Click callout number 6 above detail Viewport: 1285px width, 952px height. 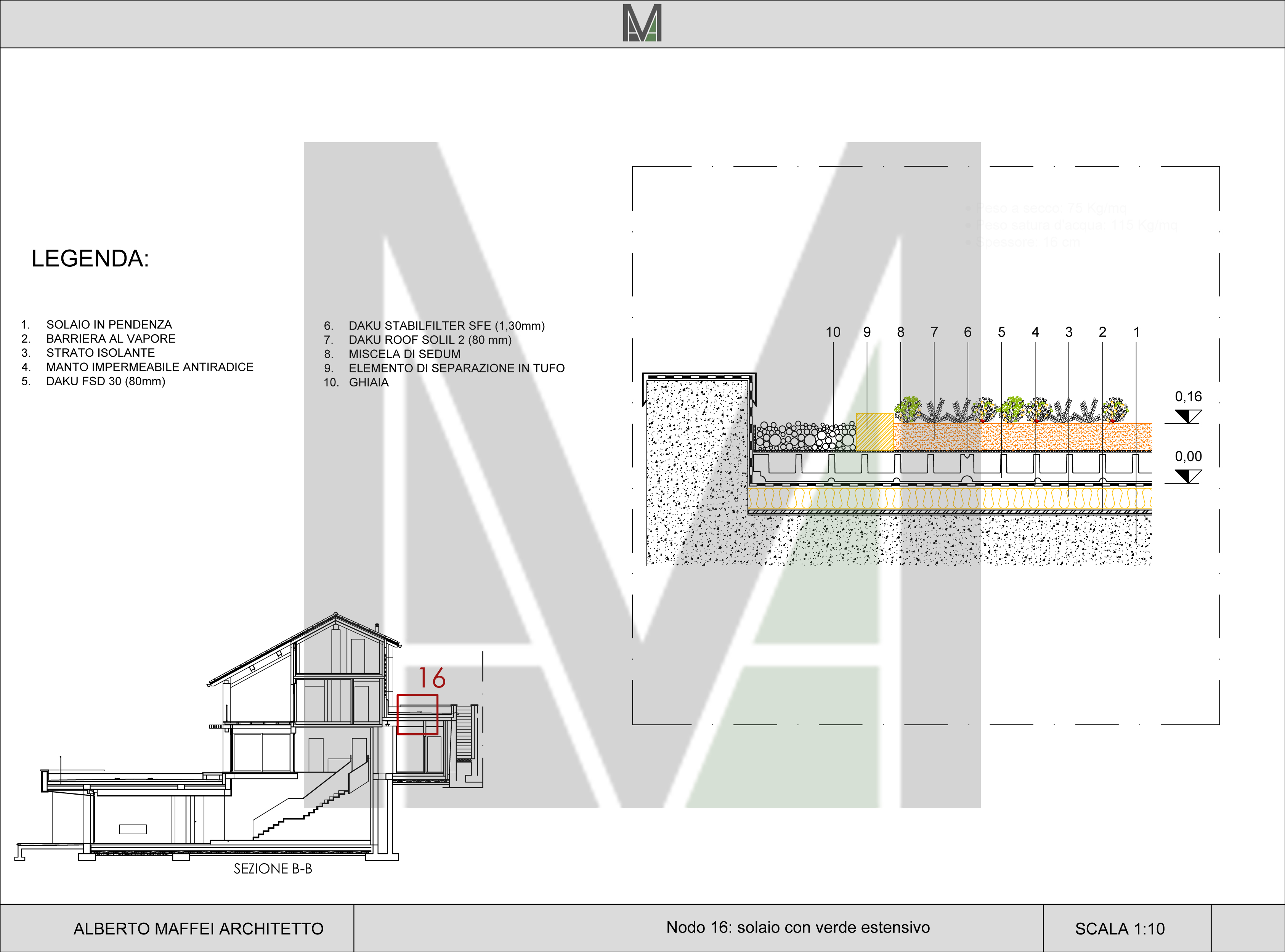pos(967,332)
